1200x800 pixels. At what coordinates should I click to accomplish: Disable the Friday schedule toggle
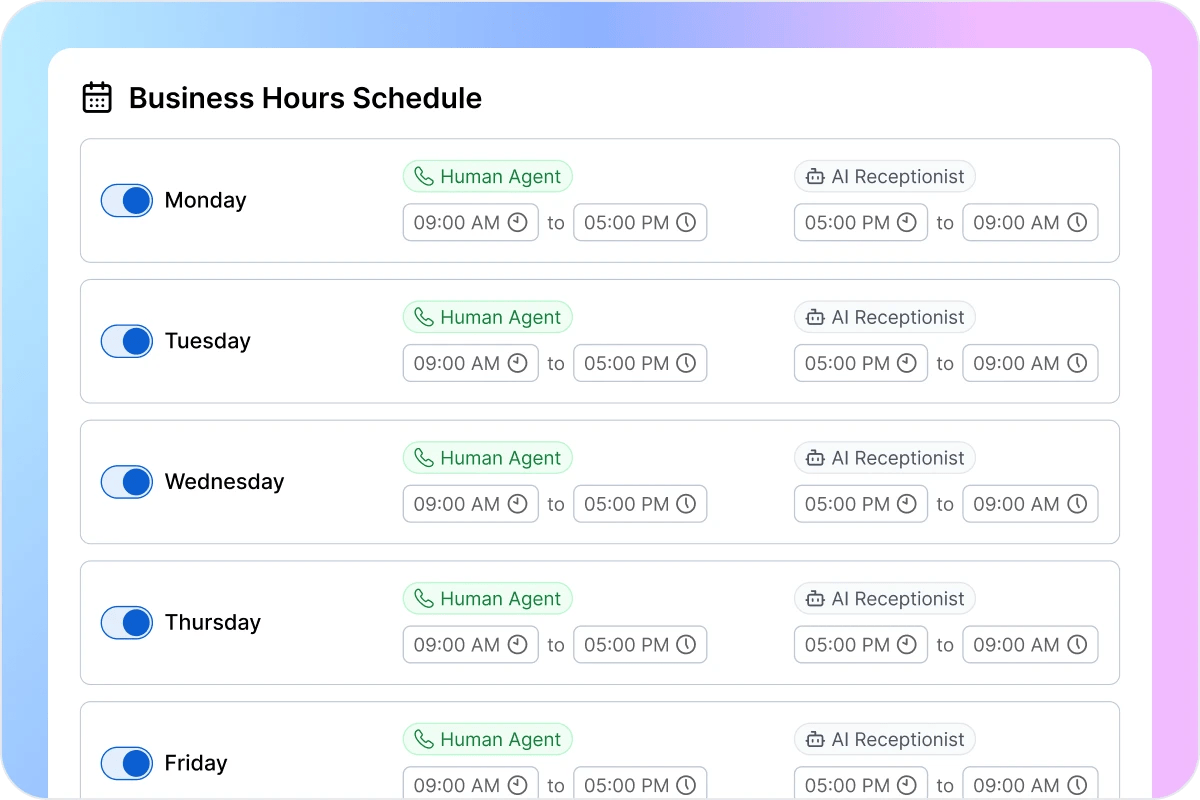(126, 763)
